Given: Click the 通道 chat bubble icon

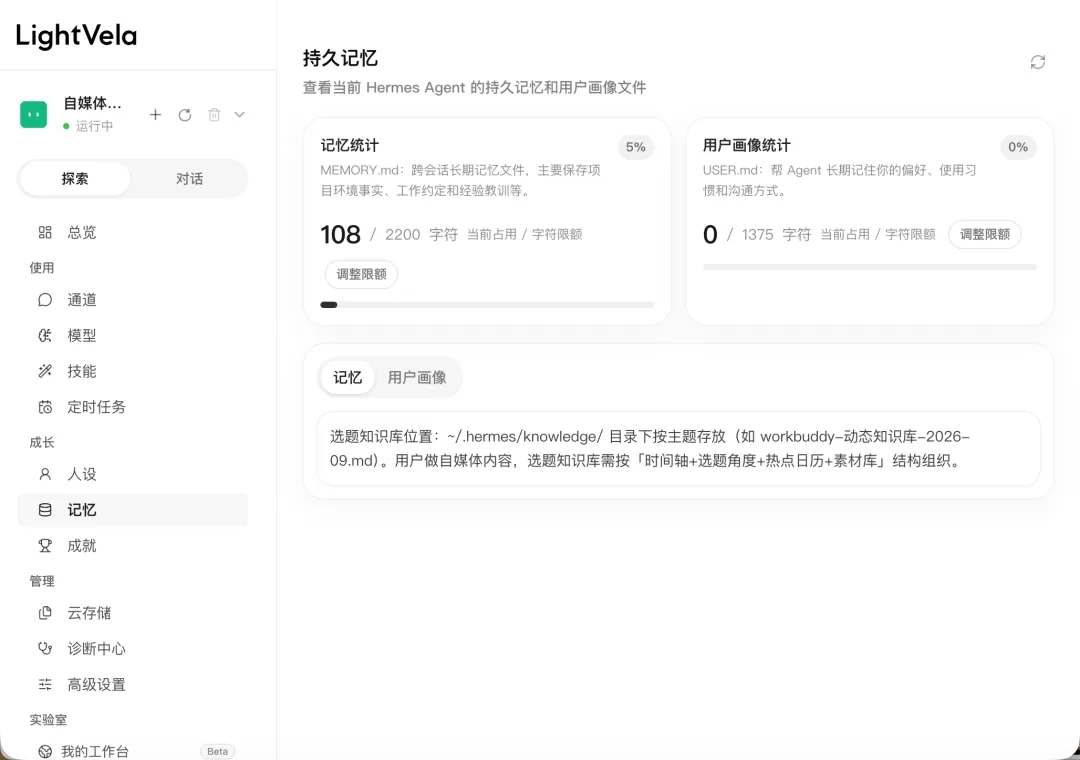Looking at the screenshot, I should [x=45, y=300].
